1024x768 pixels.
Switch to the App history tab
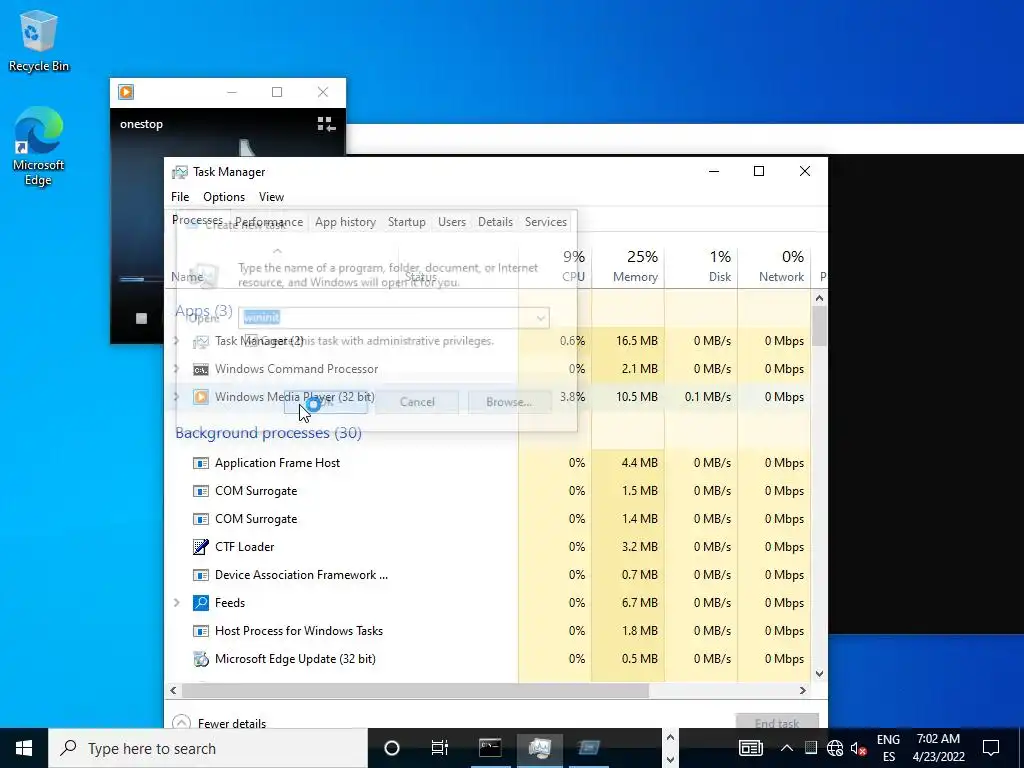tap(345, 222)
